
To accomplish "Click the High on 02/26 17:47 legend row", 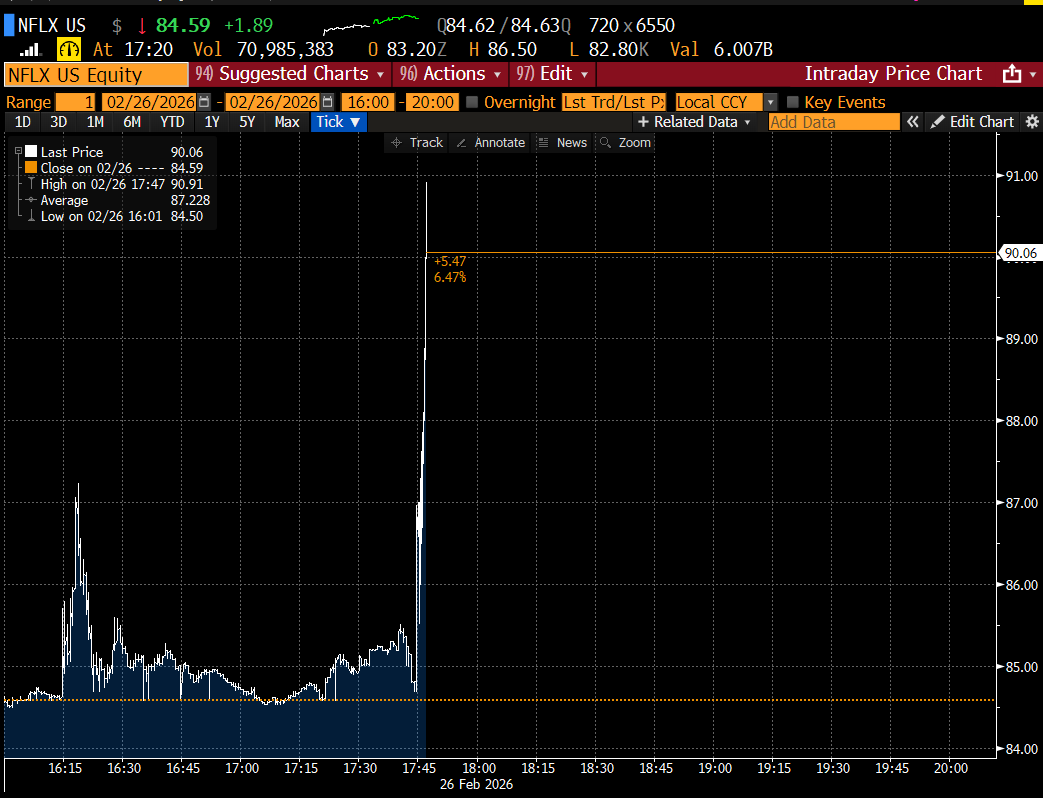I will (115, 184).
